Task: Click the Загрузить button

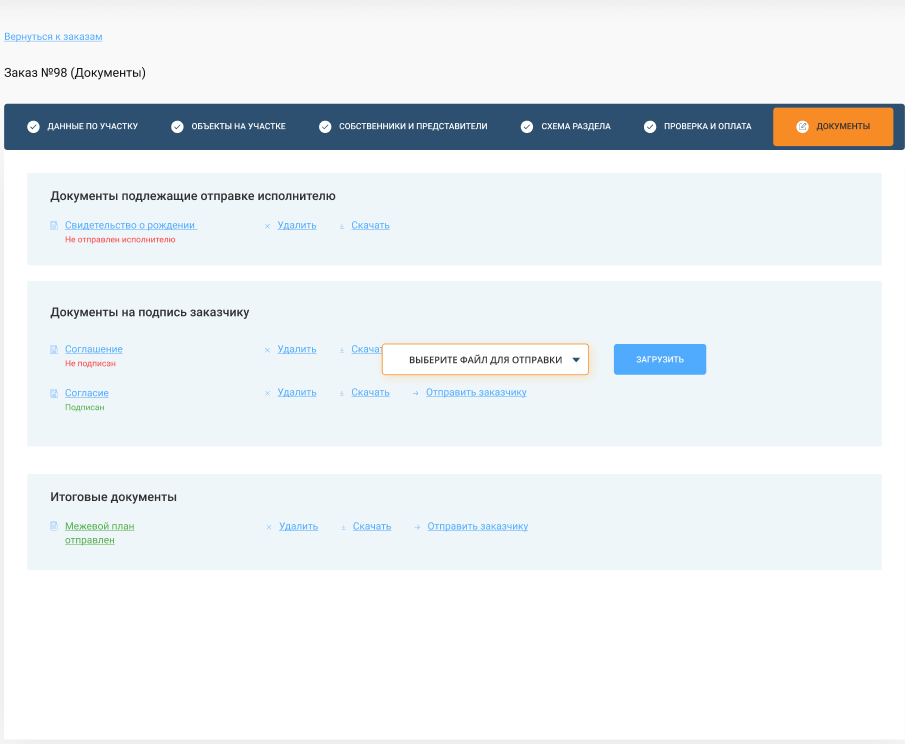Action: click(x=660, y=360)
